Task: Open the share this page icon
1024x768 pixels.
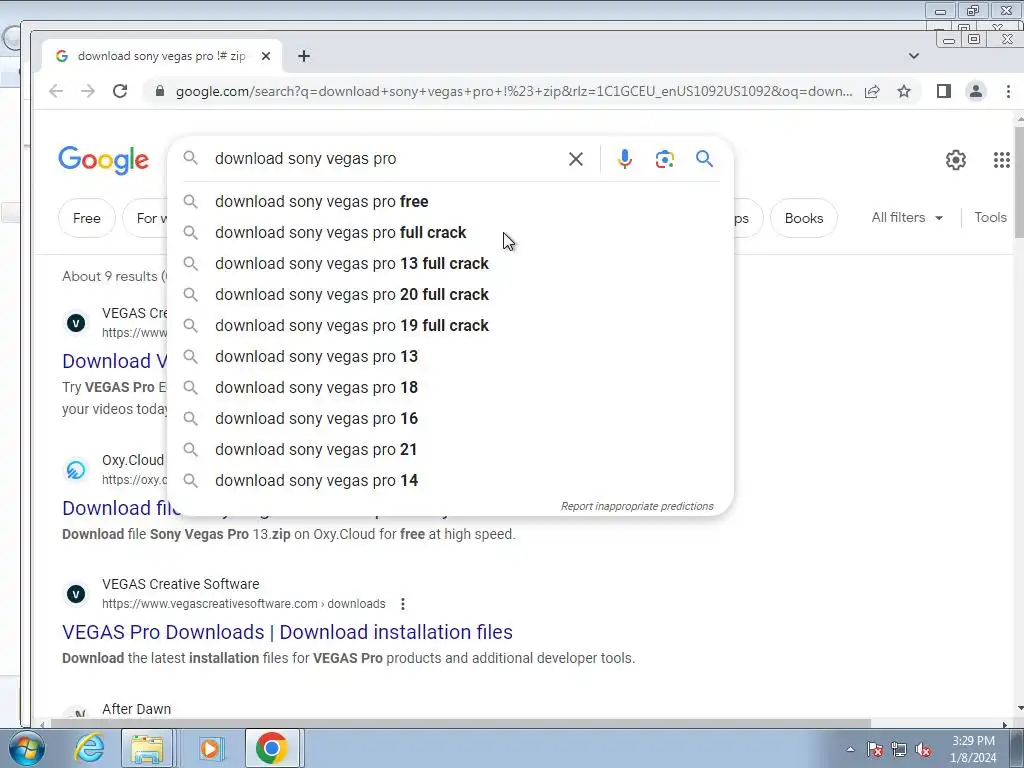Action: pos(872,91)
